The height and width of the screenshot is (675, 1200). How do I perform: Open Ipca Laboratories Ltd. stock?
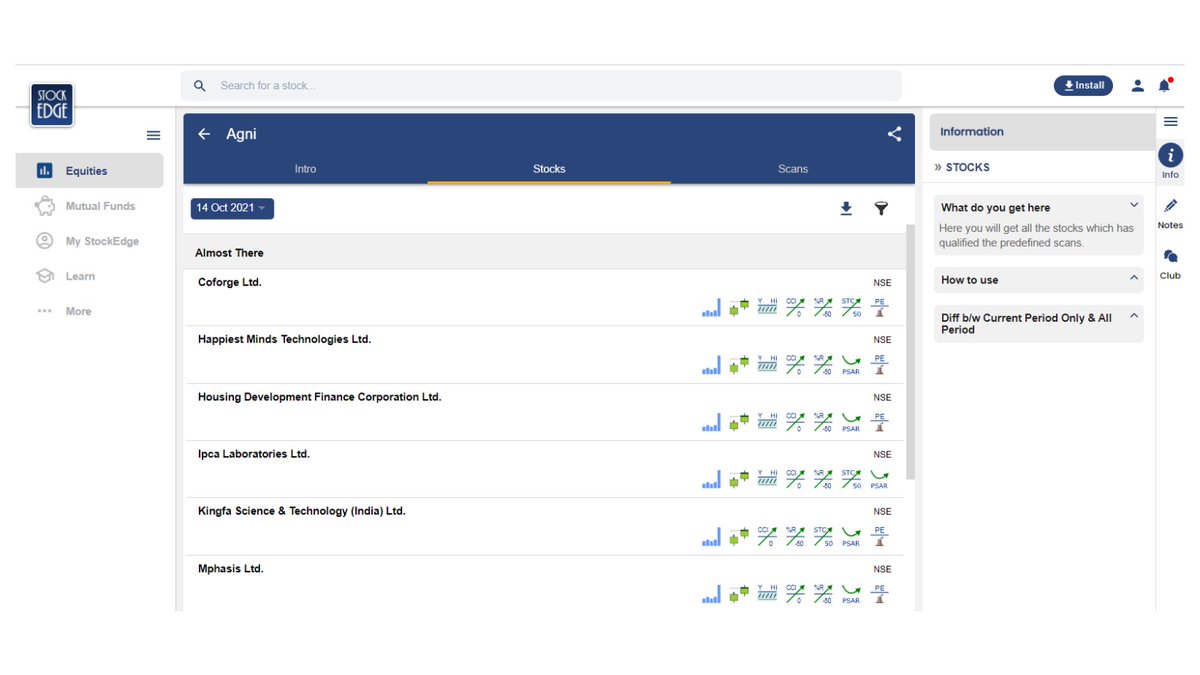(254, 454)
